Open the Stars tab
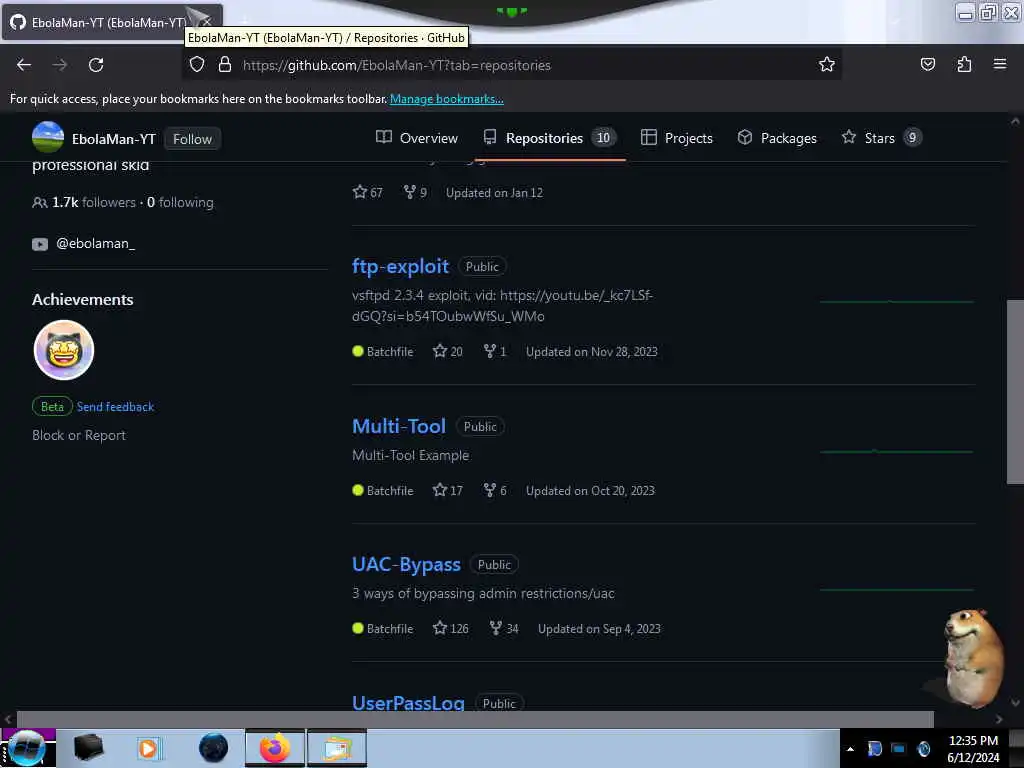The height and width of the screenshot is (768, 1024). pos(882,138)
